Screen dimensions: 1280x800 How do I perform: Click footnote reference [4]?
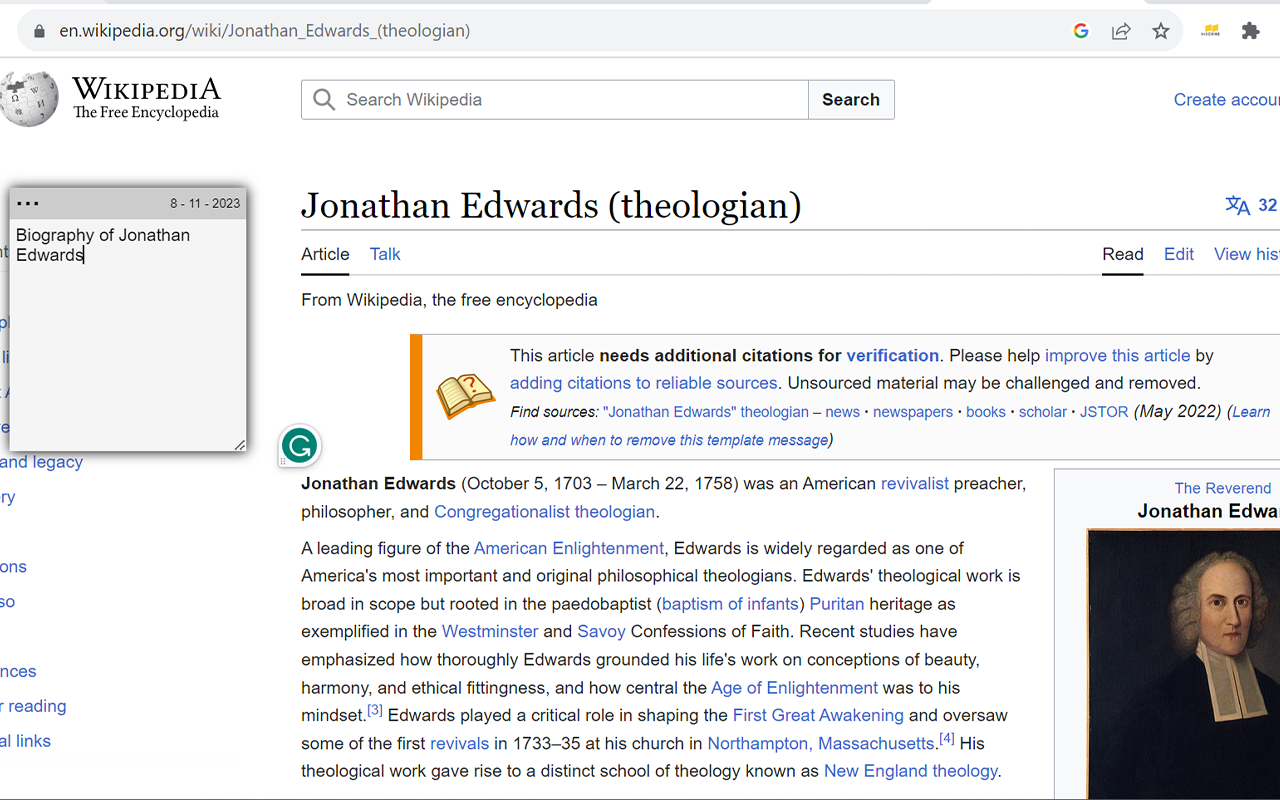tap(947, 738)
